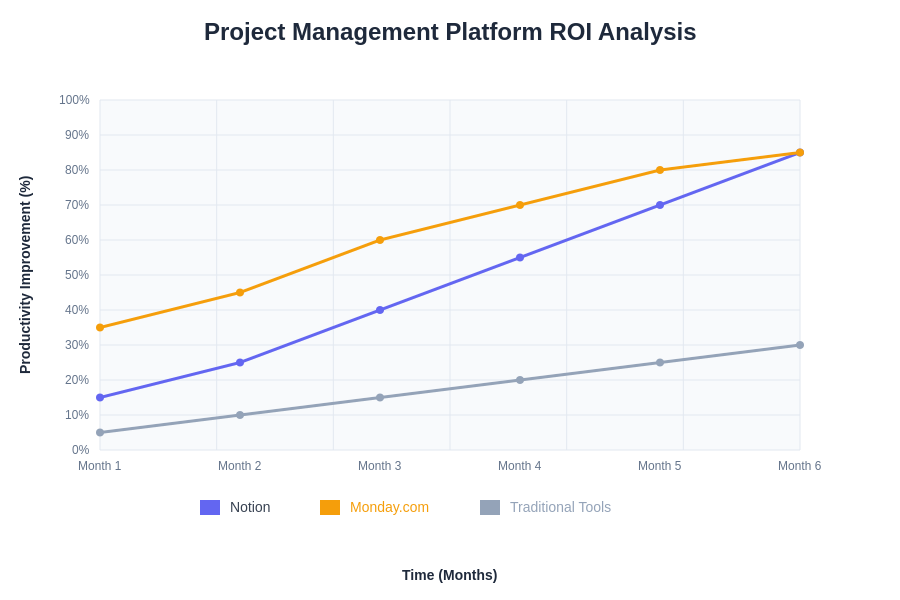Select Monday.com data point at Month 1
This screenshot has height=600, width=900.
pyautogui.click(x=100, y=327)
